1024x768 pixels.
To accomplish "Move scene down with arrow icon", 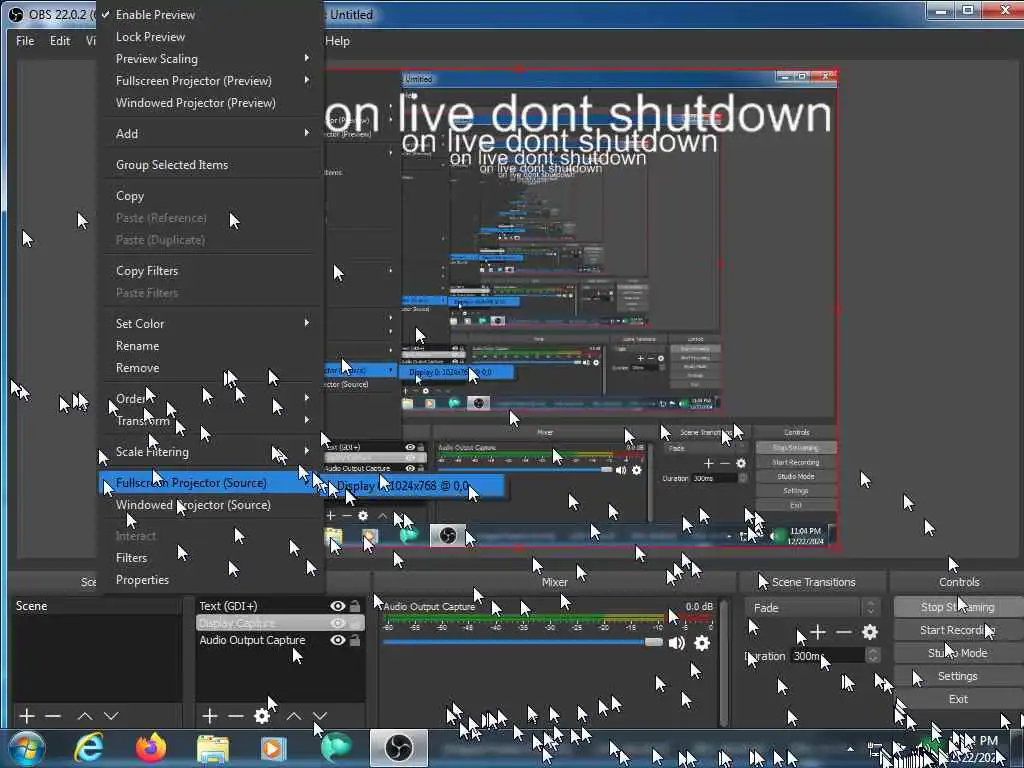I will [111, 716].
